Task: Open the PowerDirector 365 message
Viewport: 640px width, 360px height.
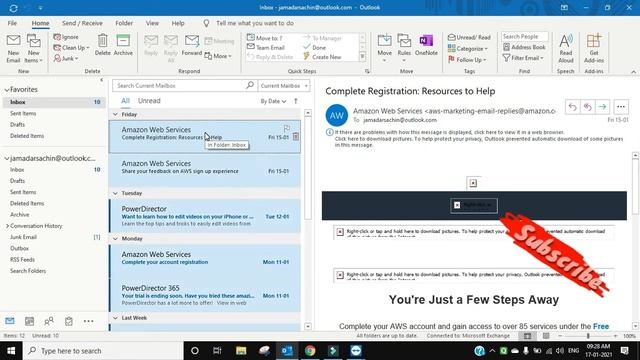Action: [205, 295]
